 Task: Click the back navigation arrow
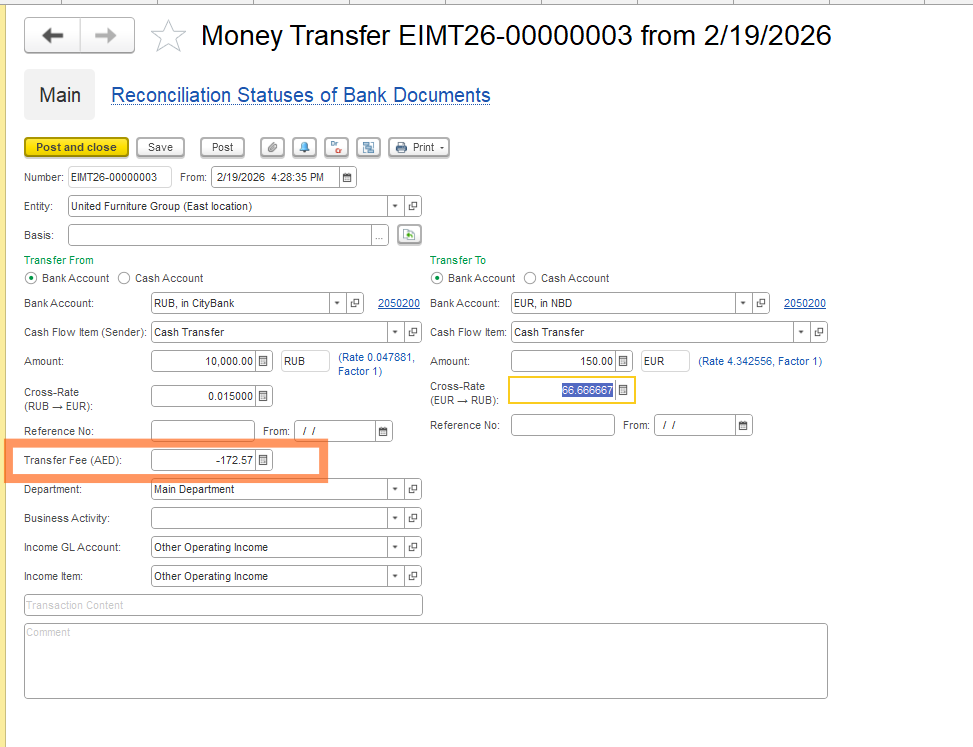click(x=52, y=36)
